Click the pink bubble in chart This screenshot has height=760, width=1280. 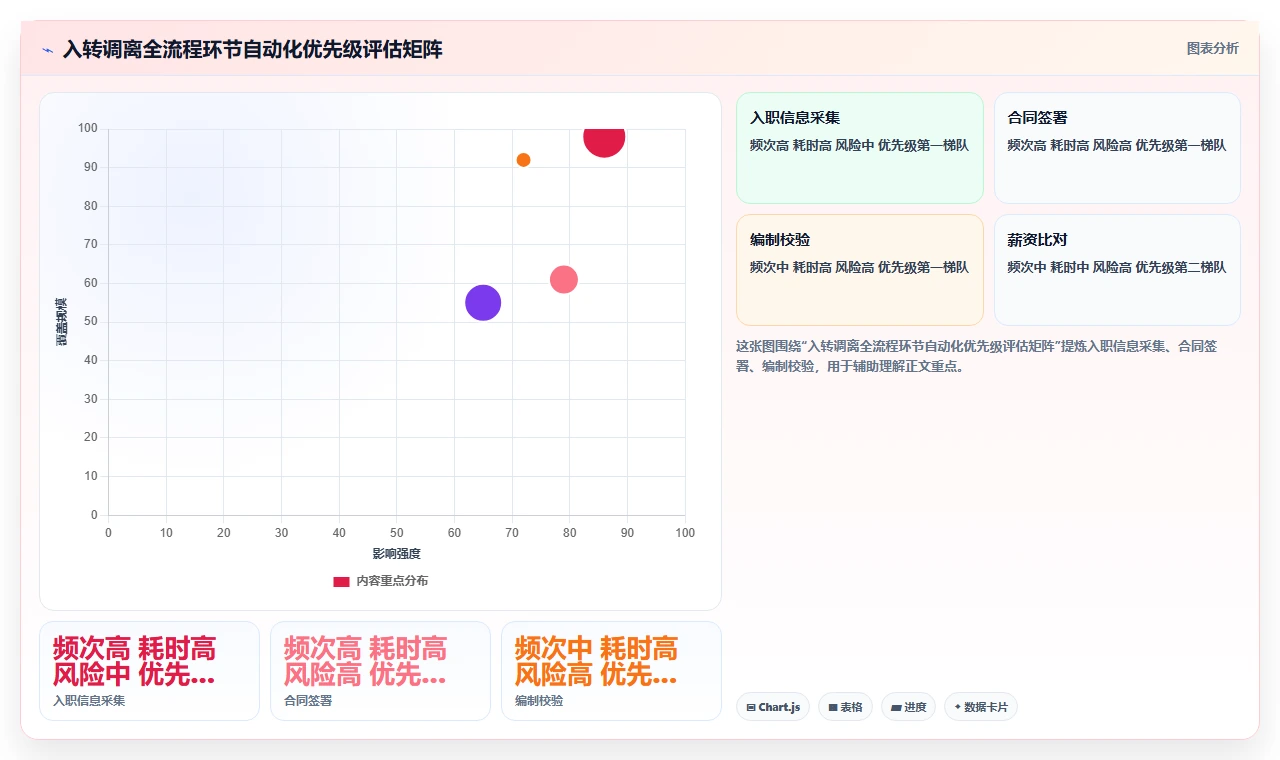564,280
